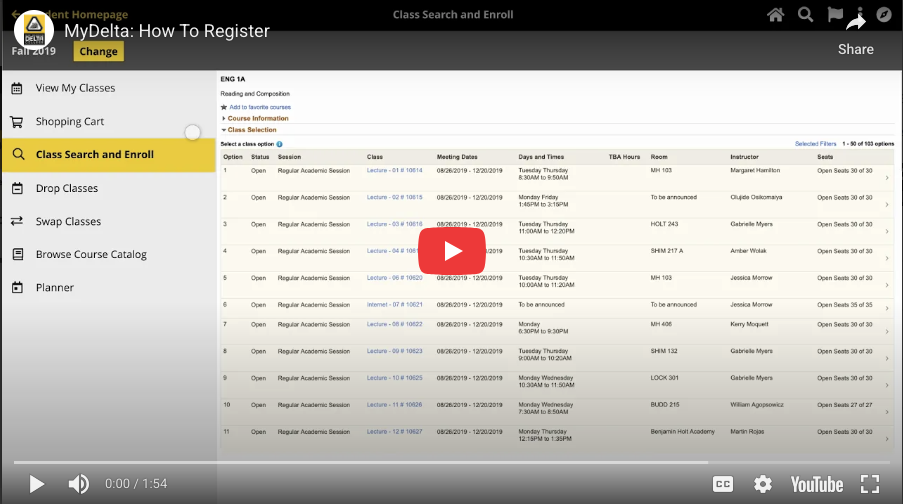Viewport: 903px width, 504px height.
Task: Open the compass navigation icon
Action: 884,15
